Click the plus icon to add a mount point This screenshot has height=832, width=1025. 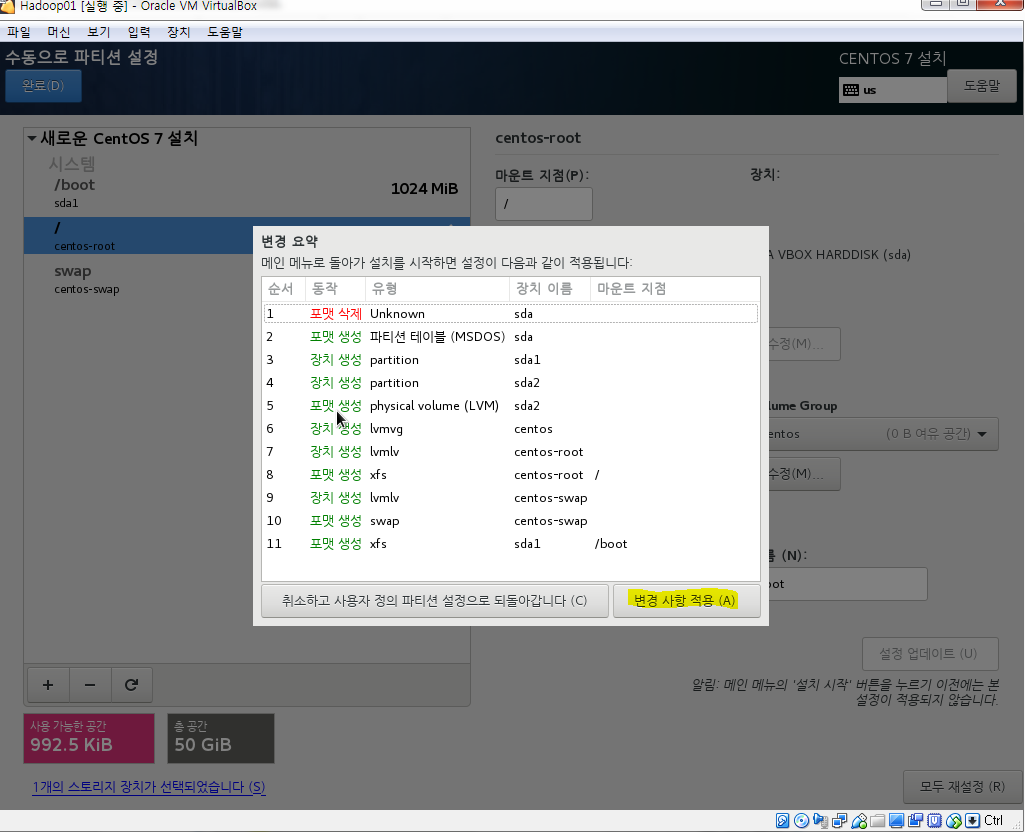click(48, 684)
